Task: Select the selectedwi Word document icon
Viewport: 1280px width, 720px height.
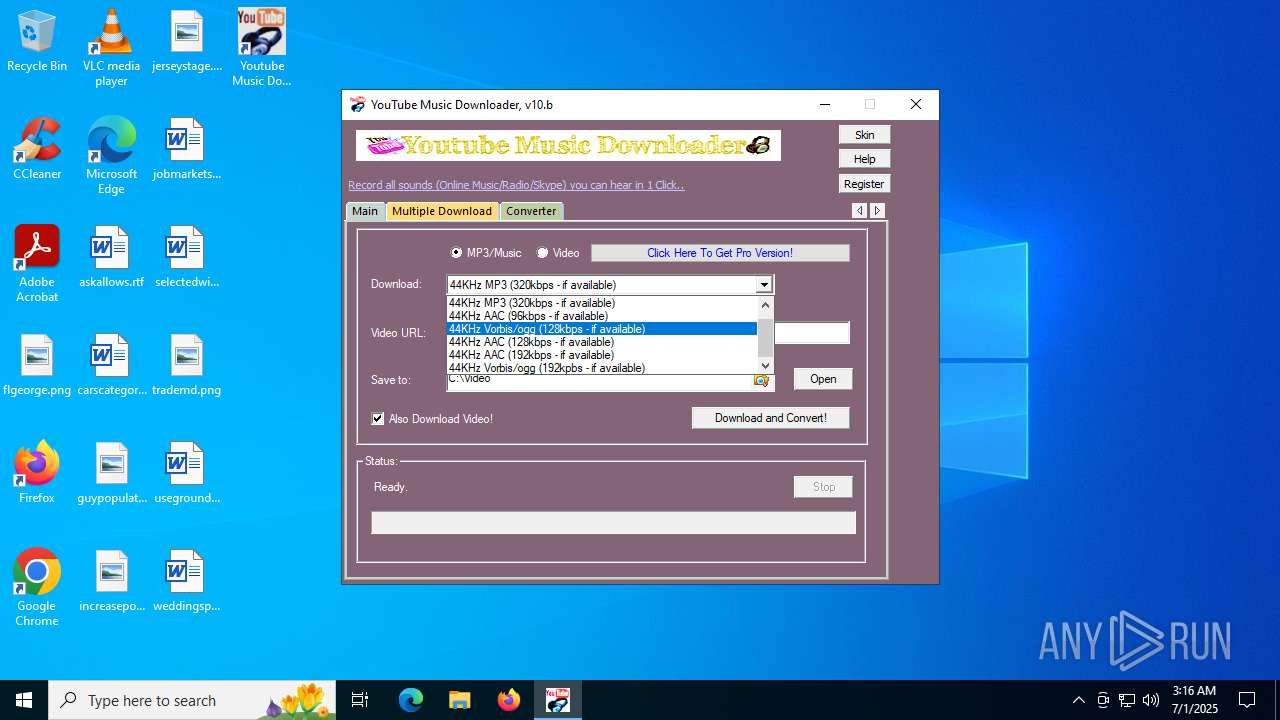Action: [x=187, y=258]
